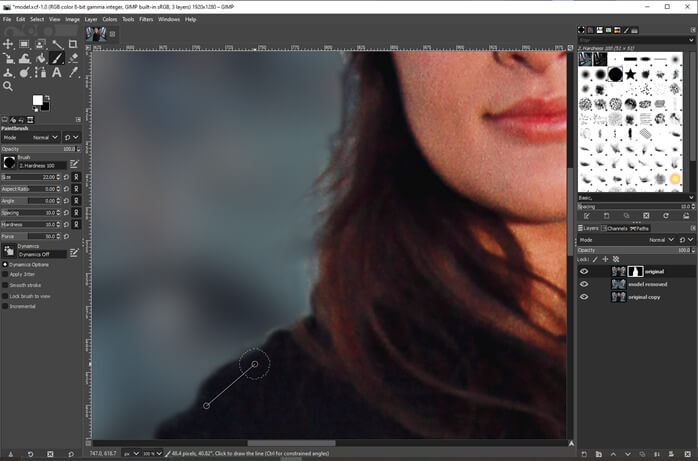Select the Rectangle Select tool
The height and width of the screenshot is (461, 698).
click(24, 44)
